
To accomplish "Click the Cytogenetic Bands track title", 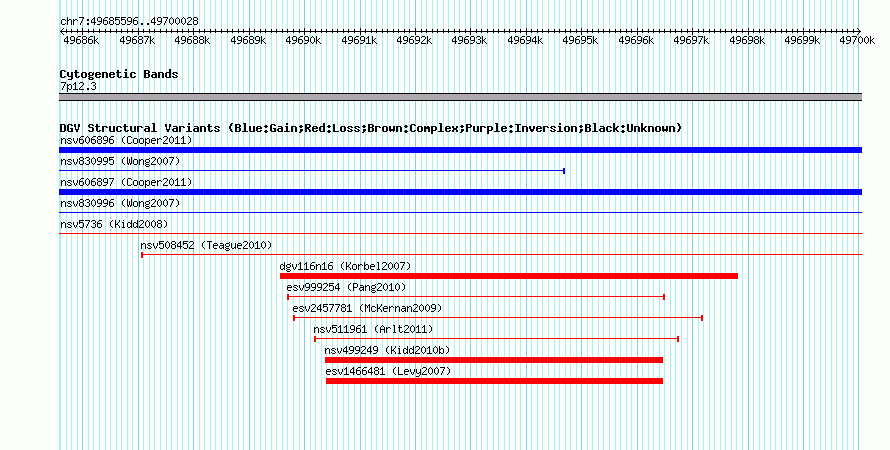I will click(119, 74).
